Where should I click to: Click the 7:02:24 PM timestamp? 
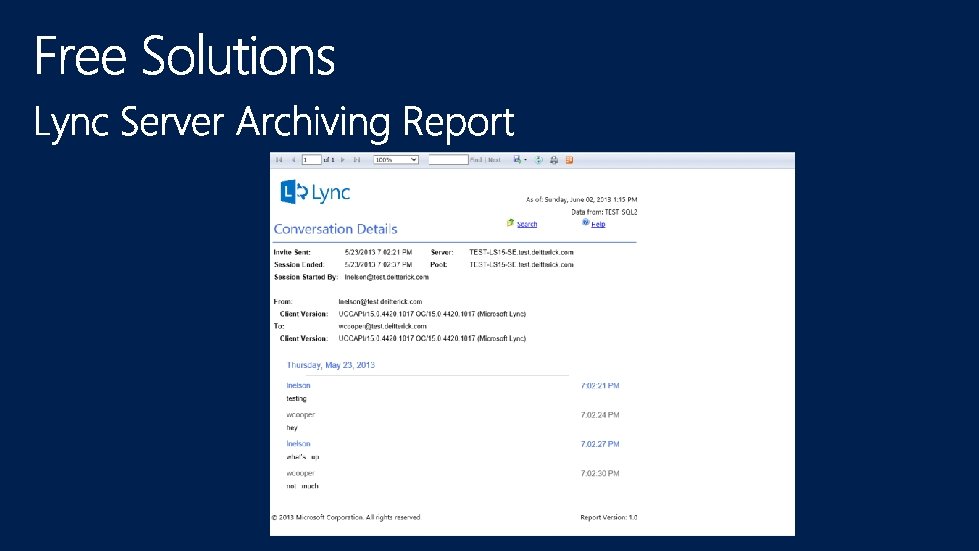(x=600, y=414)
